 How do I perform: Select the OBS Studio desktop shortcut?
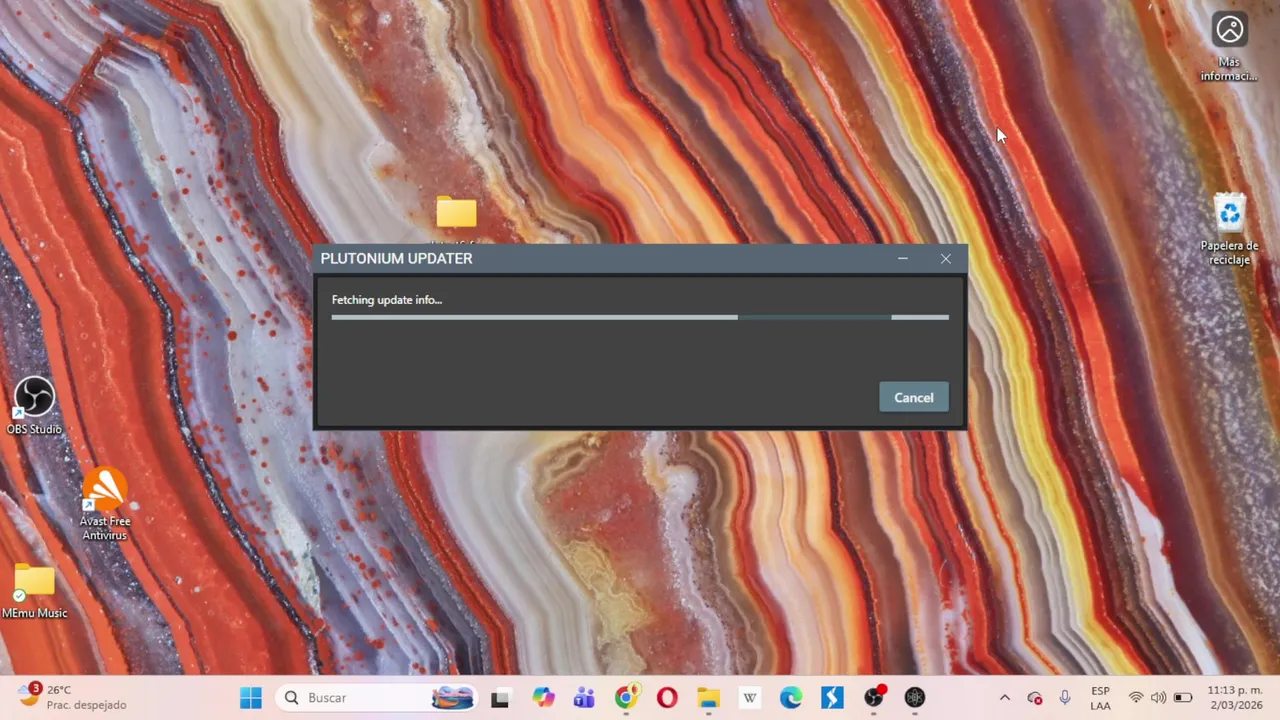[x=34, y=406]
